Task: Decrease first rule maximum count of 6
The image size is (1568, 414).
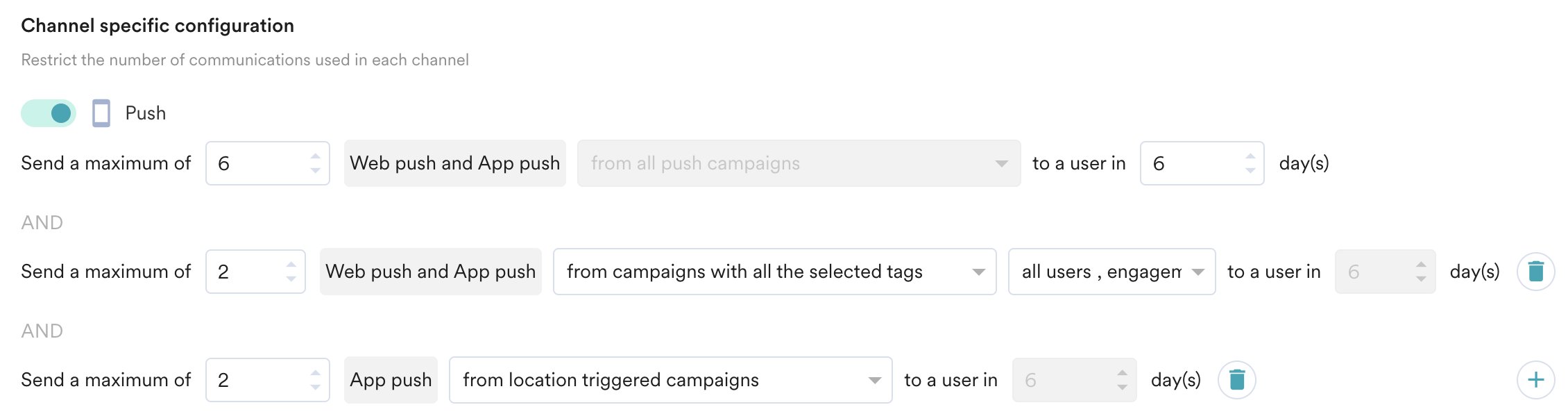Action: pos(316,170)
